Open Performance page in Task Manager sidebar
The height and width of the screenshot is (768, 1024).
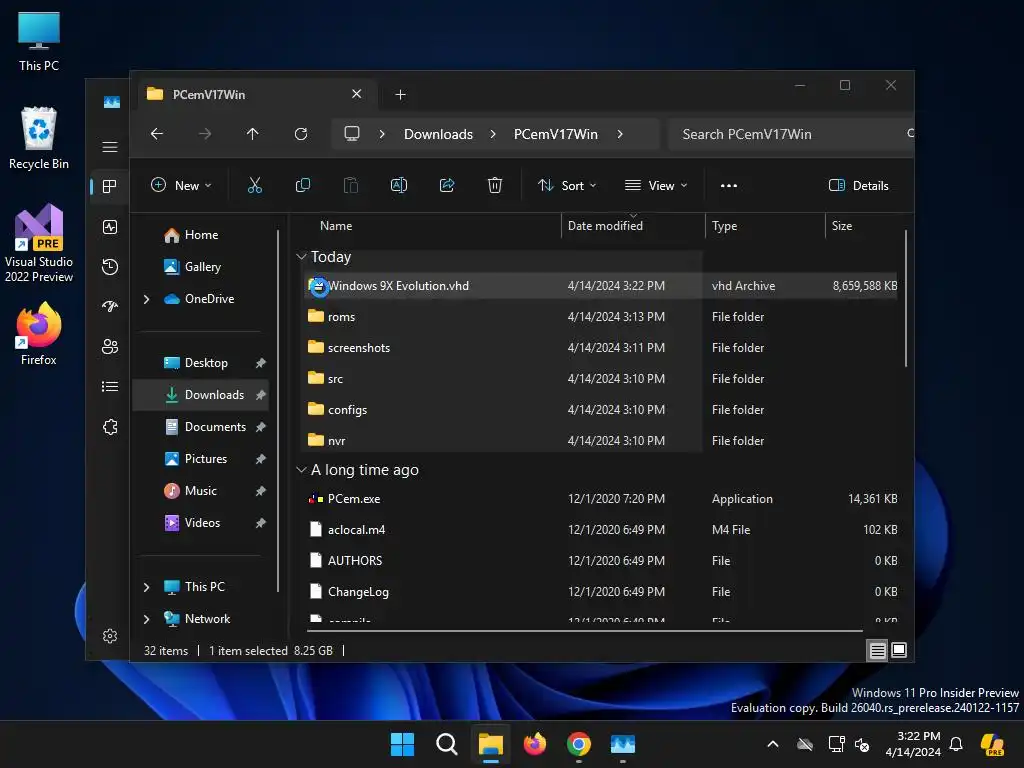coord(110,227)
